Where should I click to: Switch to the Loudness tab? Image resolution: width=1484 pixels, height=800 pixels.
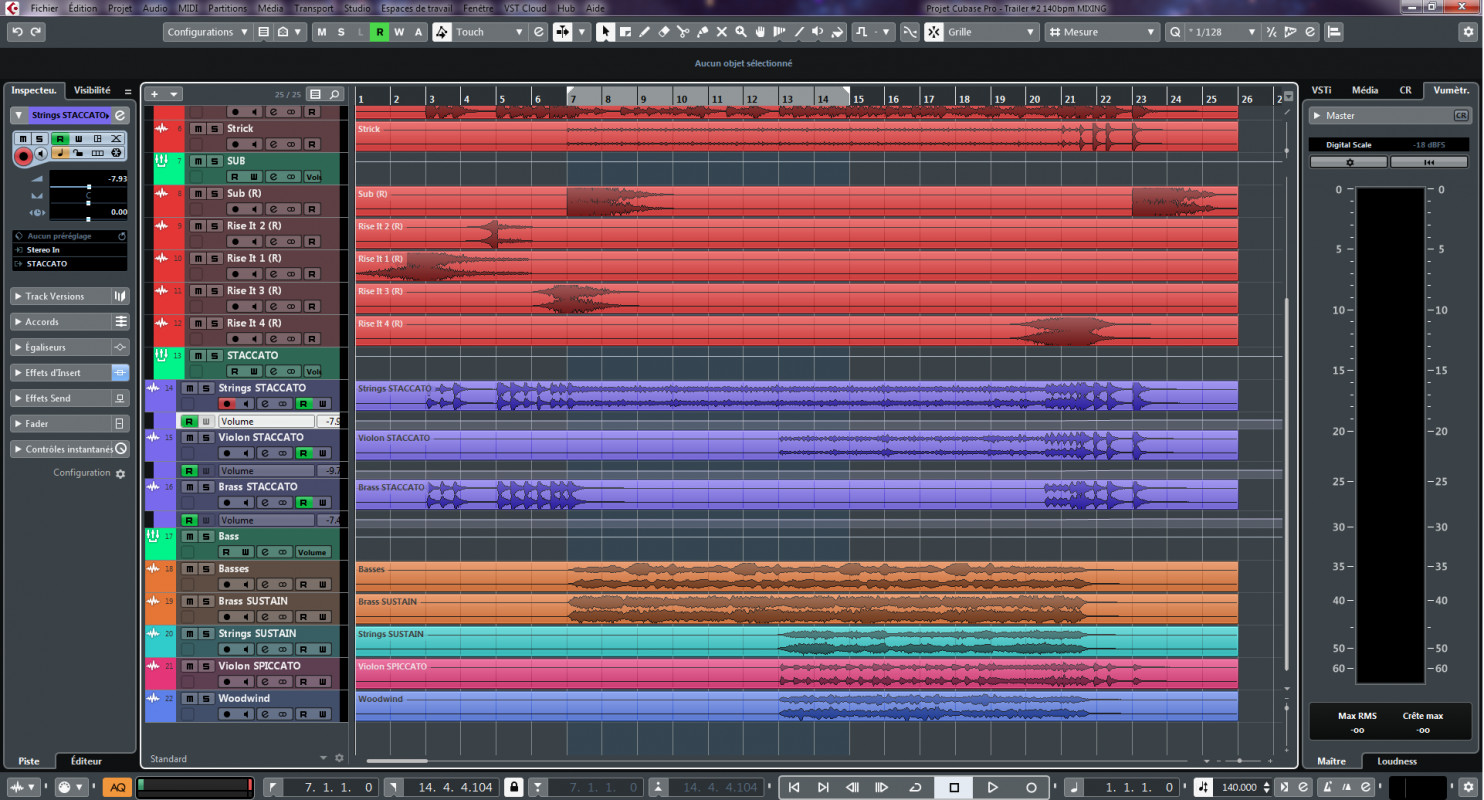tap(1397, 761)
